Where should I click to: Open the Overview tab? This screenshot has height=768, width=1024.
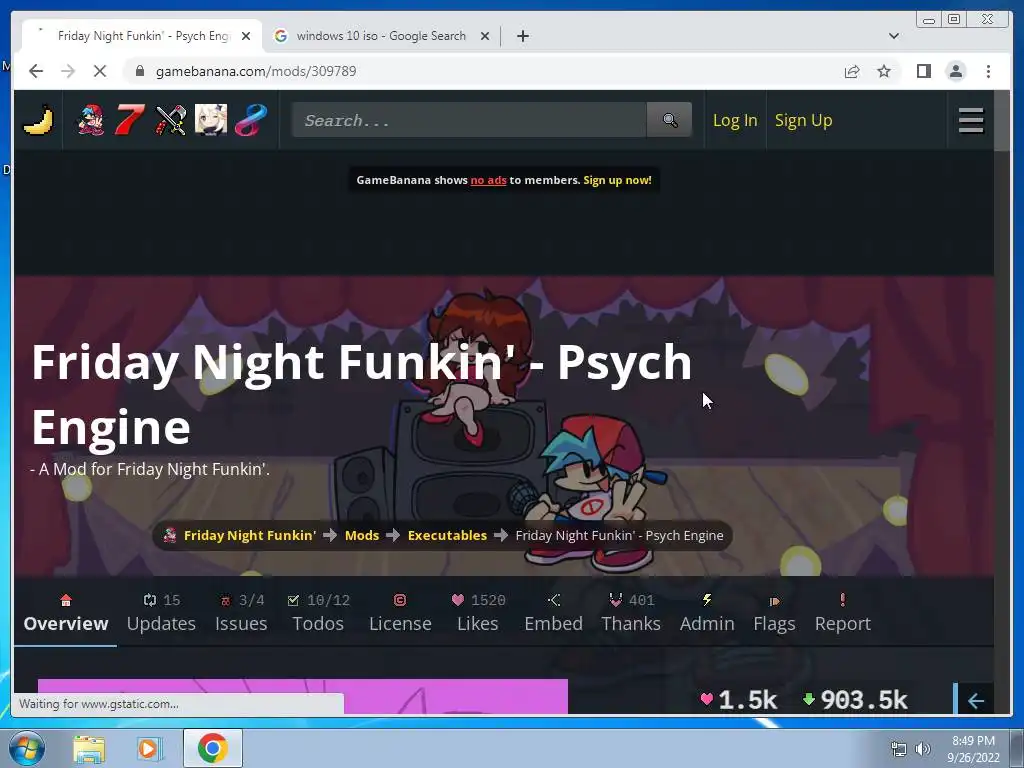pyautogui.click(x=65, y=613)
